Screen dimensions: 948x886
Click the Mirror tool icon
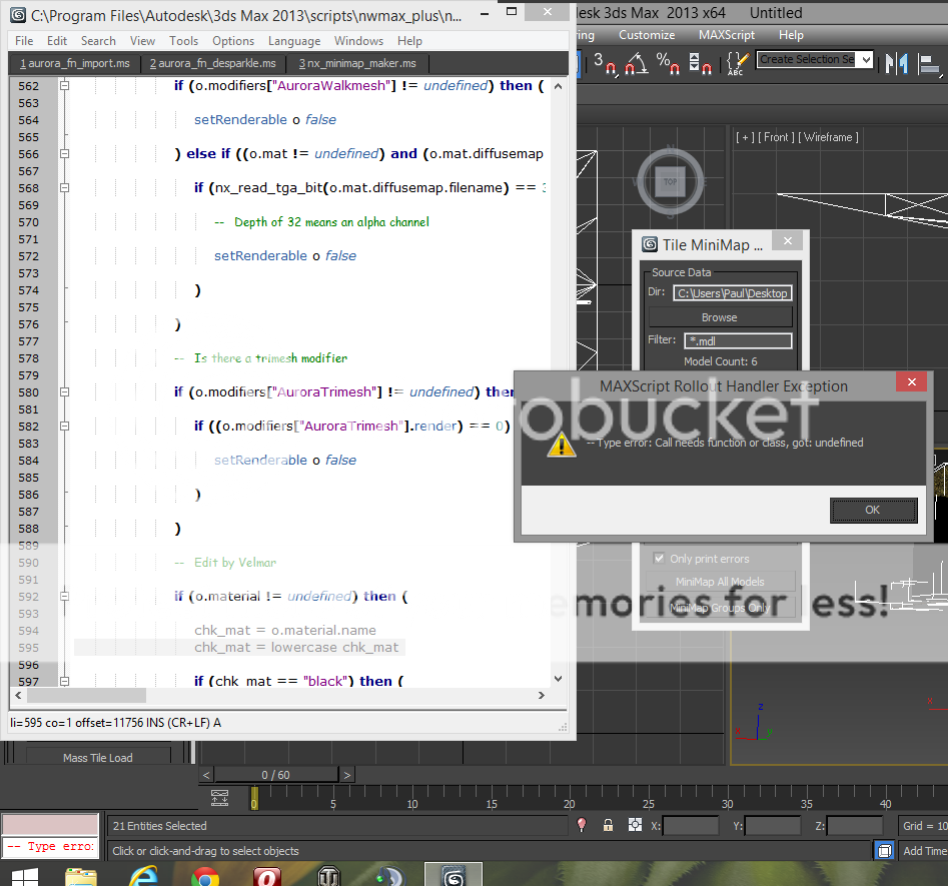point(897,63)
